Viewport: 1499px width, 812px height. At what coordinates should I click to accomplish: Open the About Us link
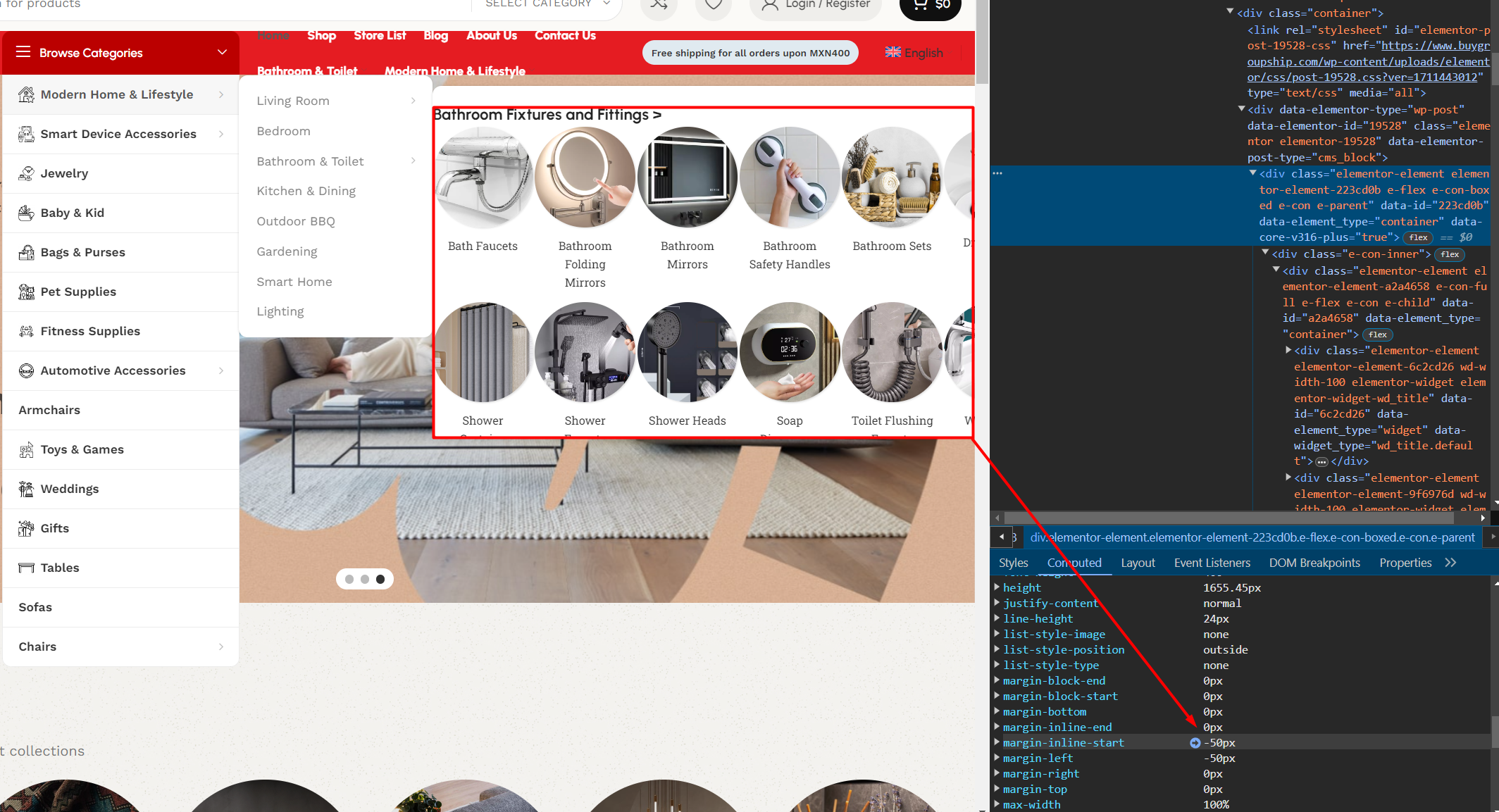[492, 35]
